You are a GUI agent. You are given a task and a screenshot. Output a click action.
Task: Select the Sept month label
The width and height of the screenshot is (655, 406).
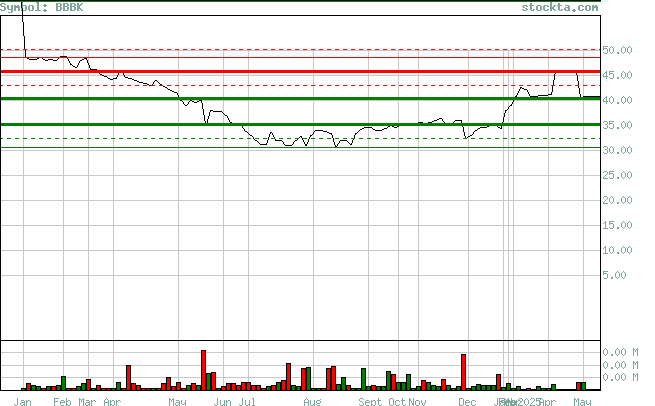pyautogui.click(x=370, y=402)
